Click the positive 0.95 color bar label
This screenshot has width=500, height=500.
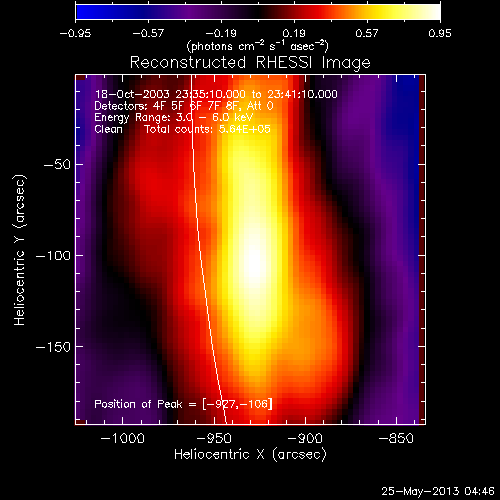[440, 33]
